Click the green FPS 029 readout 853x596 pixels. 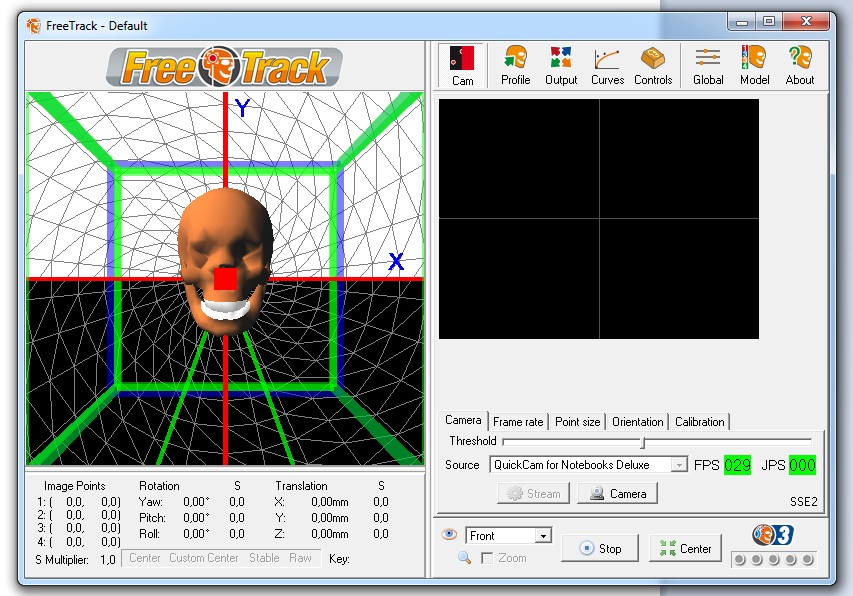coord(737,465)
